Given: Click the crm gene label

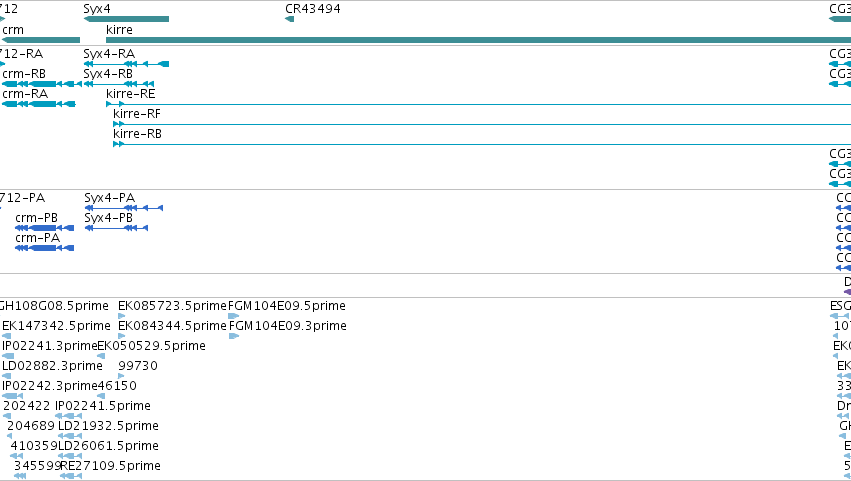Looking at the screenshot, I should coord(13,30).
